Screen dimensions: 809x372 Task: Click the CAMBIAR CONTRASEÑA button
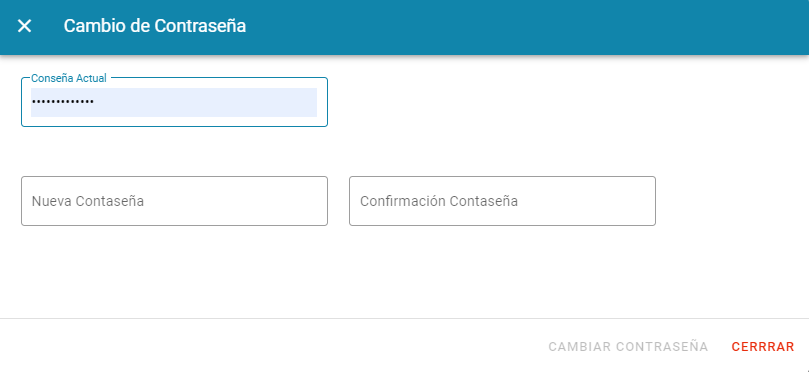(x=628, y=347)
